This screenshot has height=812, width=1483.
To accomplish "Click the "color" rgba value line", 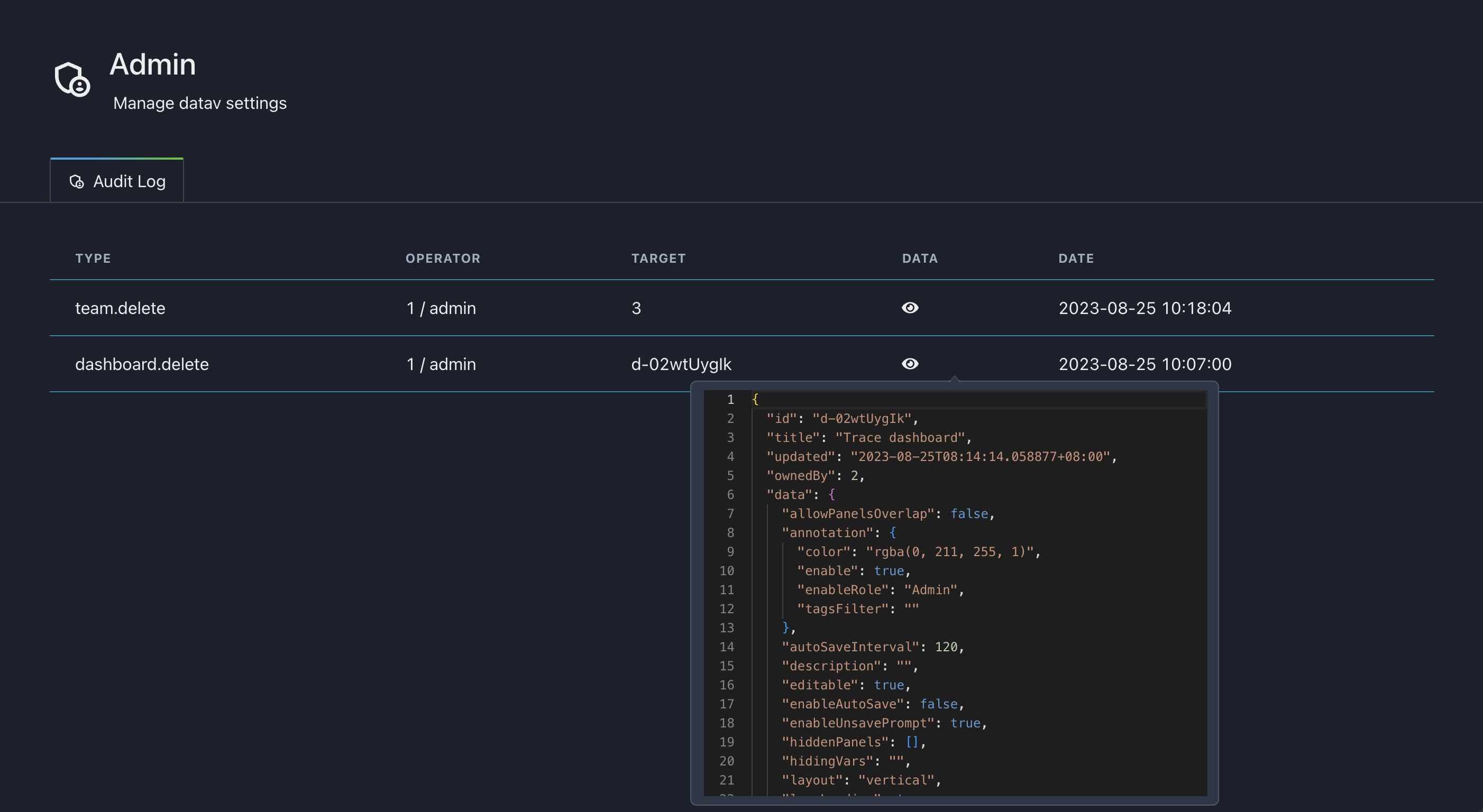I will click(x=918, y=551).
